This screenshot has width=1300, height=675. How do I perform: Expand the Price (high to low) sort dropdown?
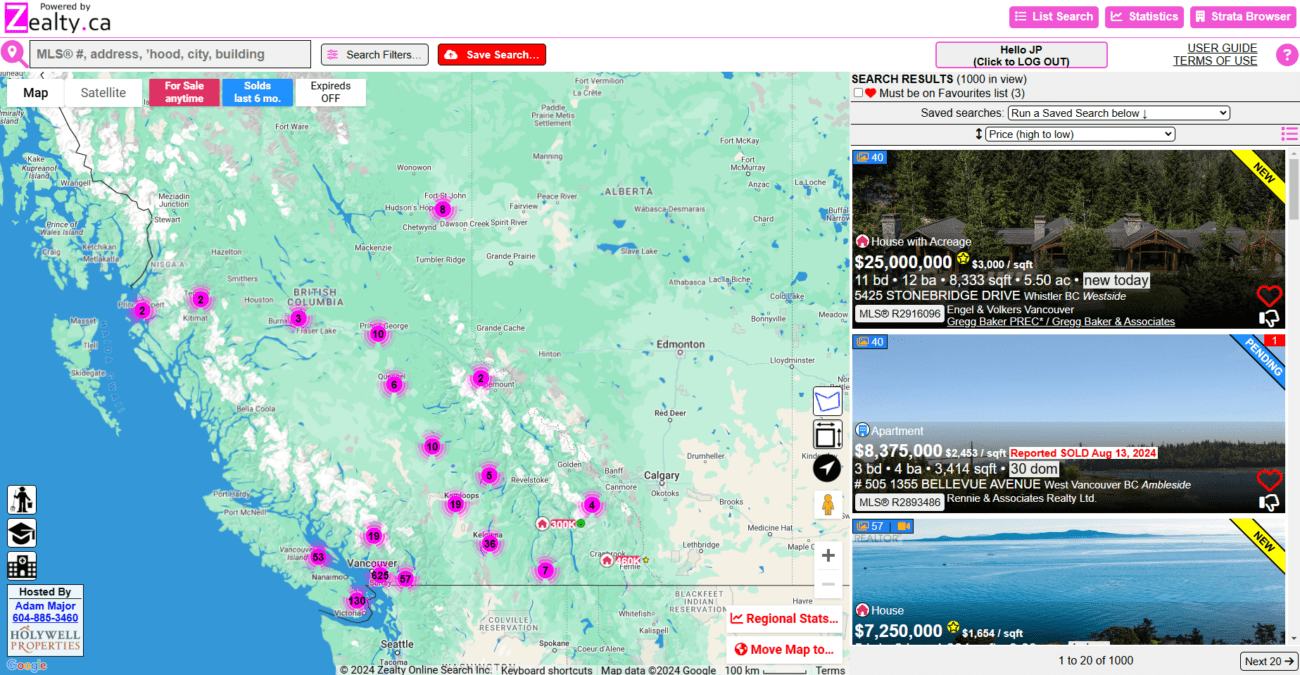click(x=1079, y=134)
